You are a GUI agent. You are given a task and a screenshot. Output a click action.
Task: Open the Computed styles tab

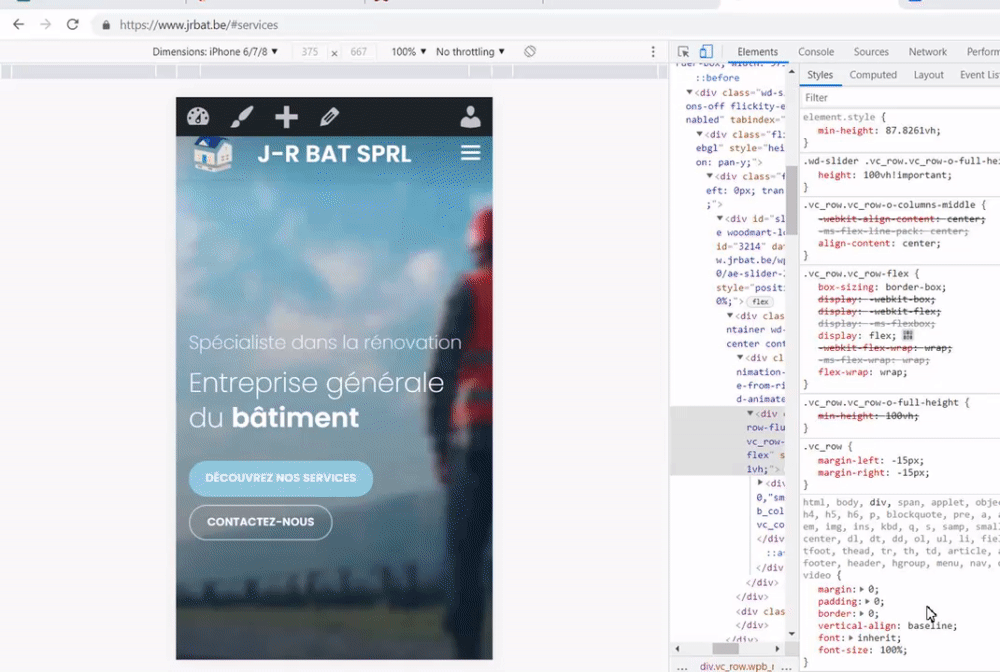[x=873, y=75]
